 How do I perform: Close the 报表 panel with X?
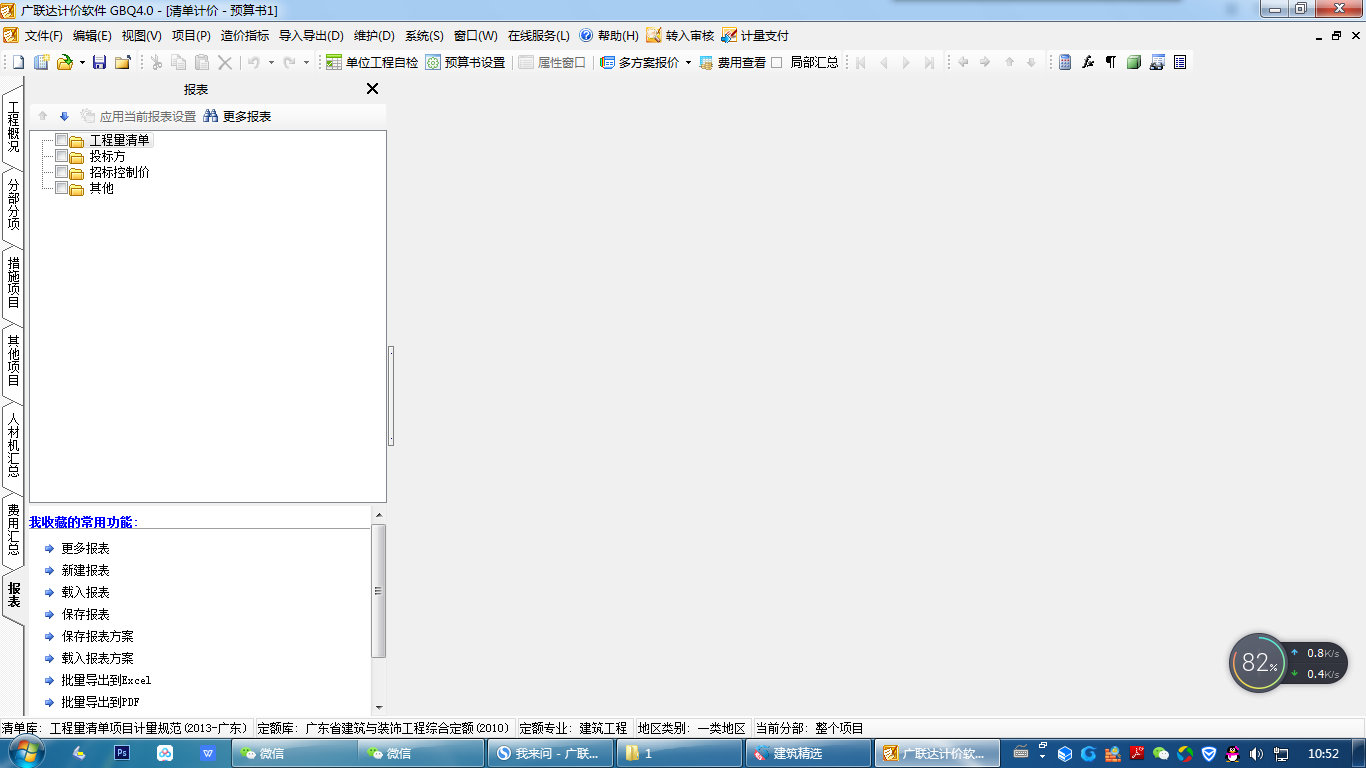[372, 89]
